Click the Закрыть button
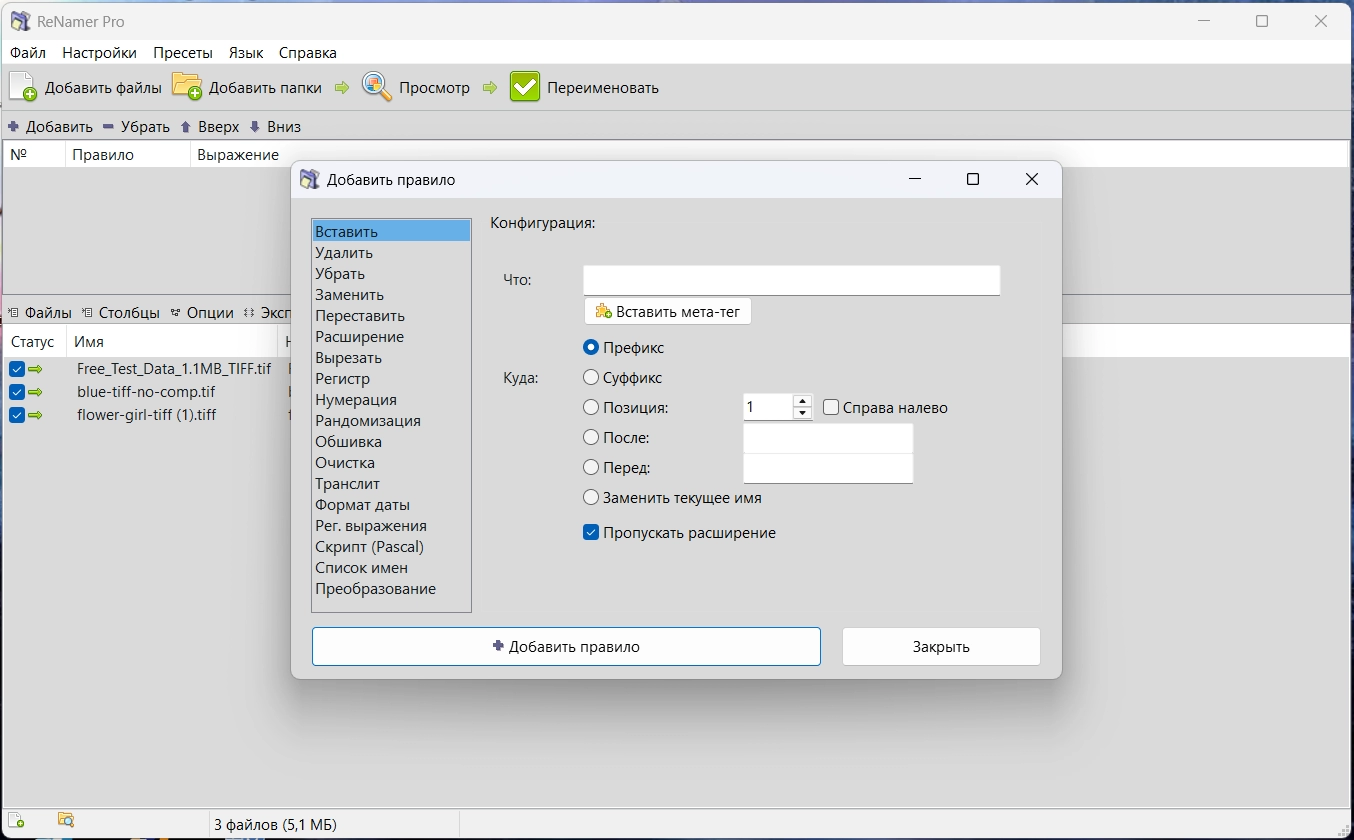Viewport: 1354px width, 840px height. point(941,647)
